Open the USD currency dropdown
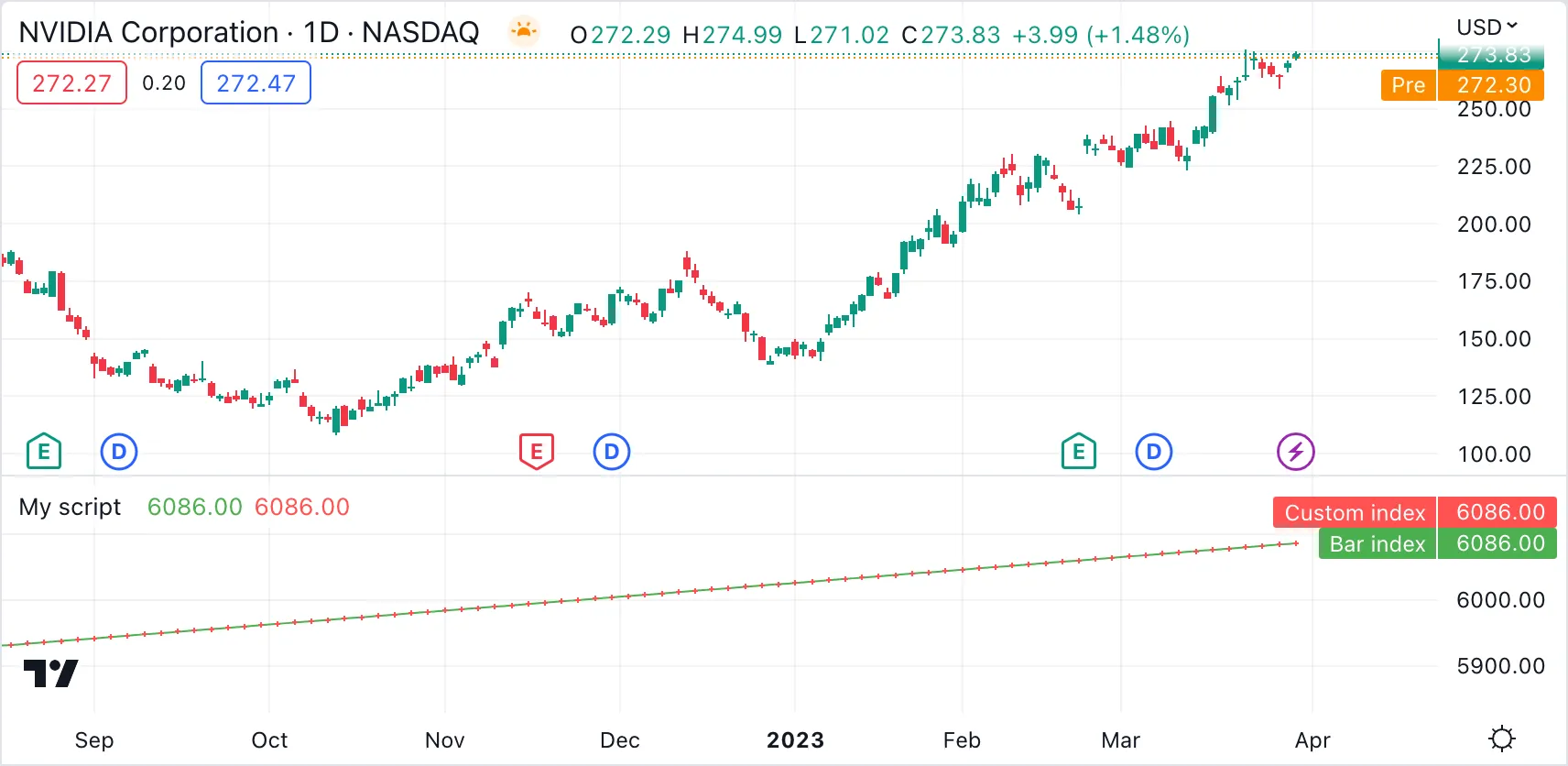Screen dimensions: 1568x766 [x=1487, y=27]
